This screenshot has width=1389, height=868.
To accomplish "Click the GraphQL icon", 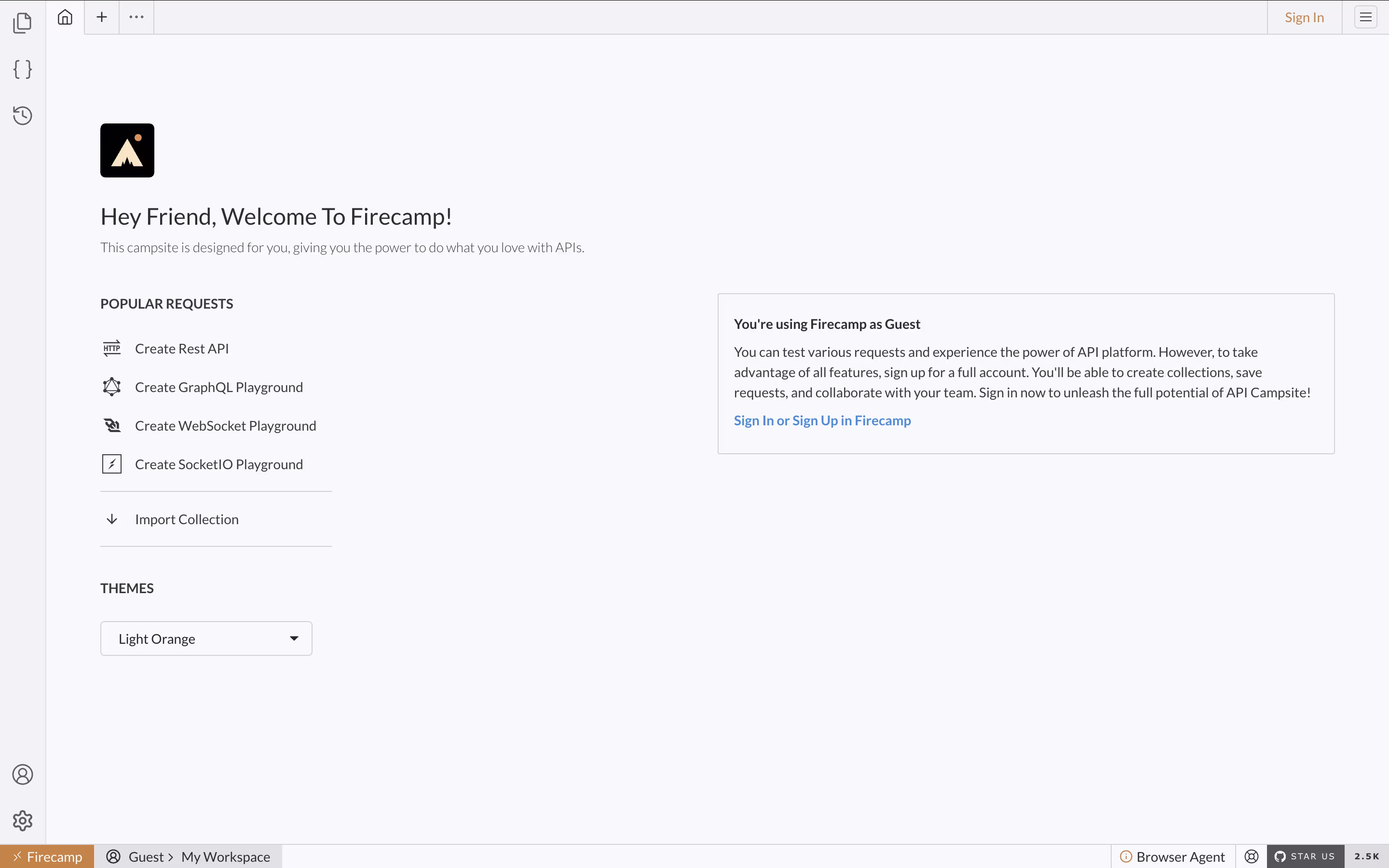I will point(112,387).
